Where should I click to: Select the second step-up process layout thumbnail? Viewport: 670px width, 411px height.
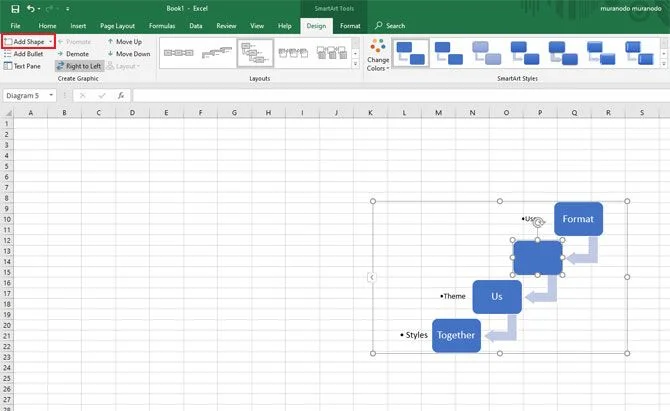[217, 53]
